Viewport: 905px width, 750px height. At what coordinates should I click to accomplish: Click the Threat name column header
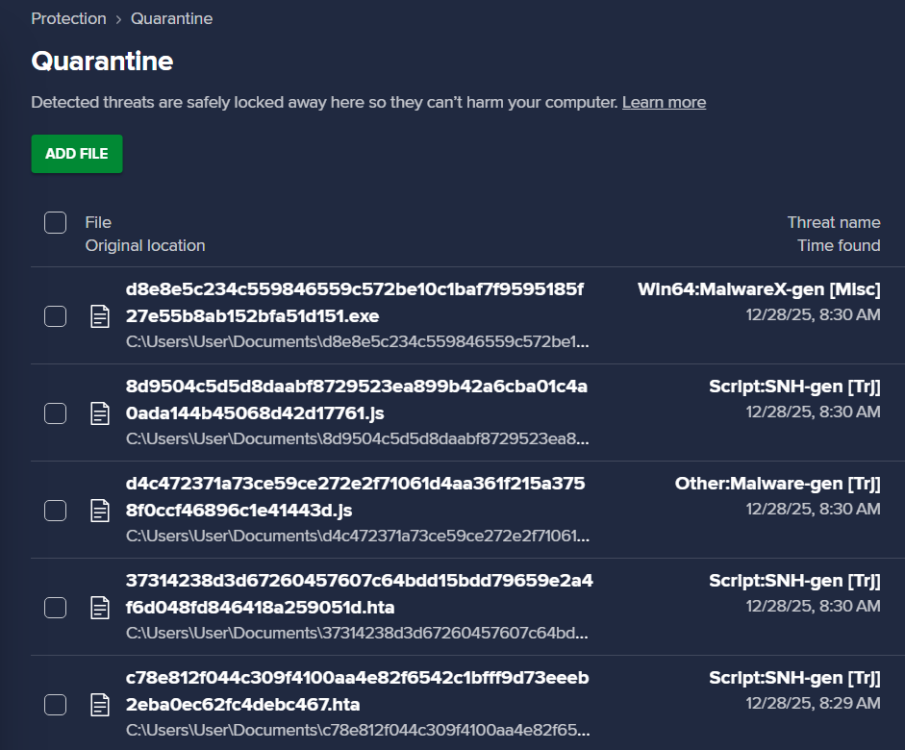tap(833, 222)
